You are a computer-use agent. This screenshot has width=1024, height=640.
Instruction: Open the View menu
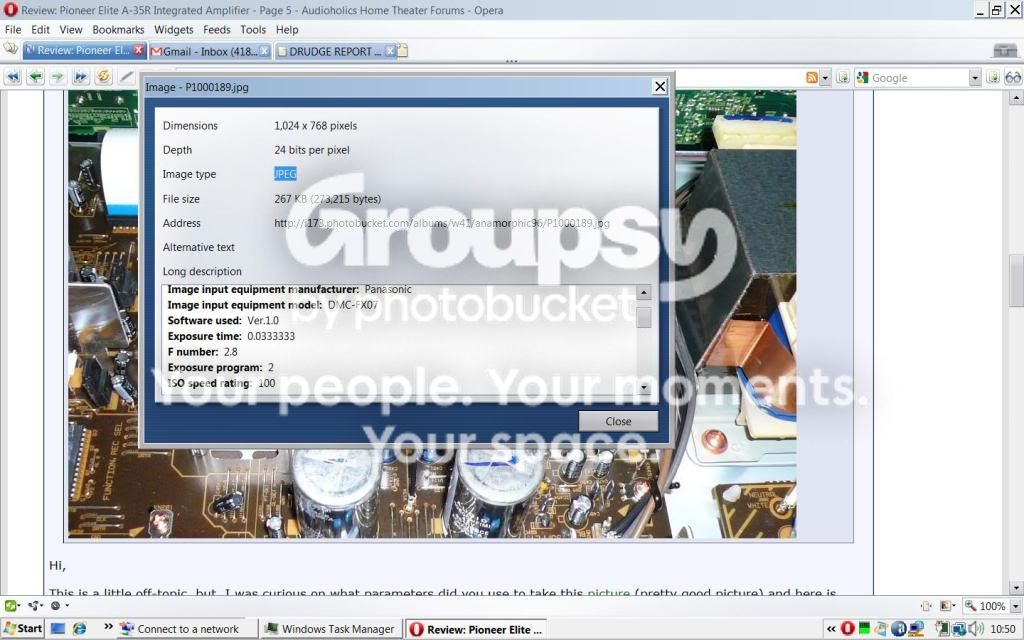tap(71, 29)
